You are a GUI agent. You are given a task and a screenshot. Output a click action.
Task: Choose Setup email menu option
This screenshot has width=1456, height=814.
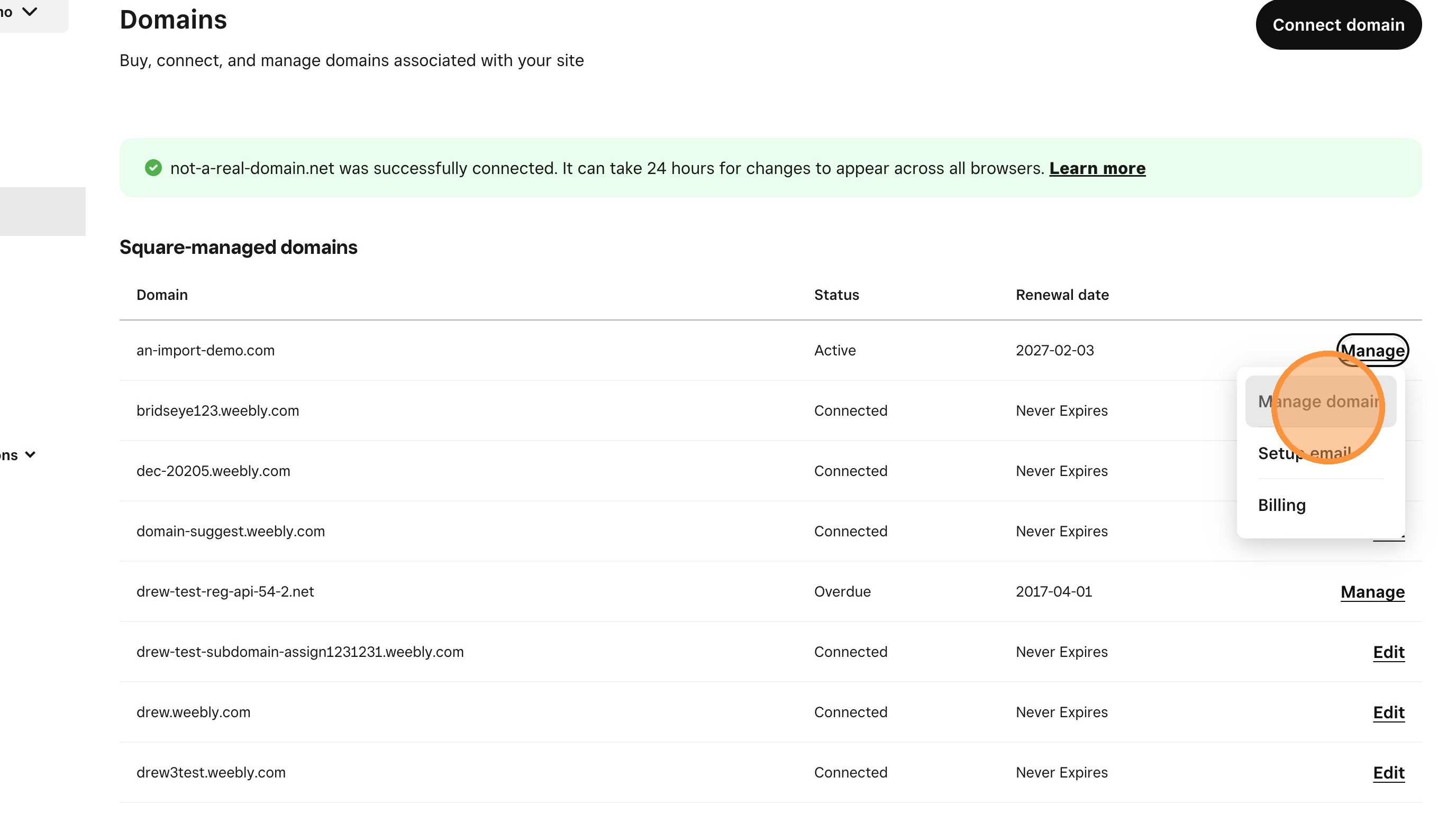click(x=1304, y=453)
